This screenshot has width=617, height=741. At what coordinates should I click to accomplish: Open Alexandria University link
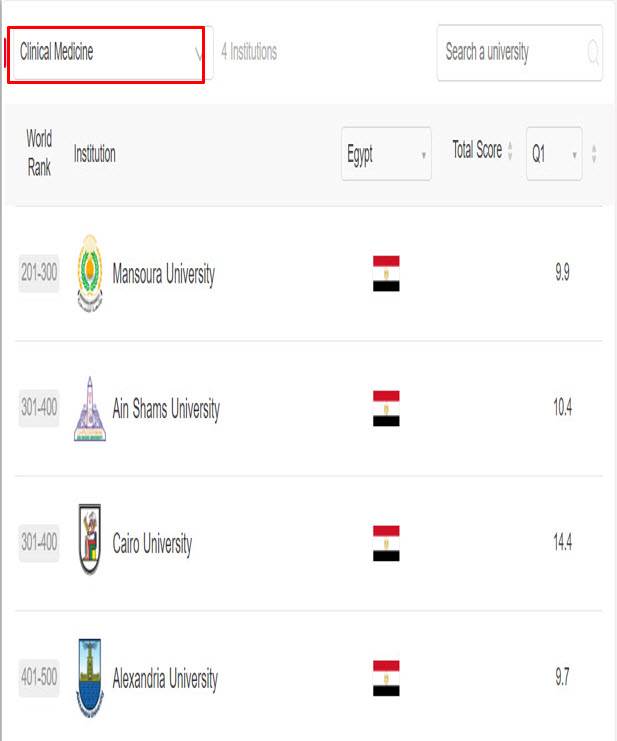point(165,679)
